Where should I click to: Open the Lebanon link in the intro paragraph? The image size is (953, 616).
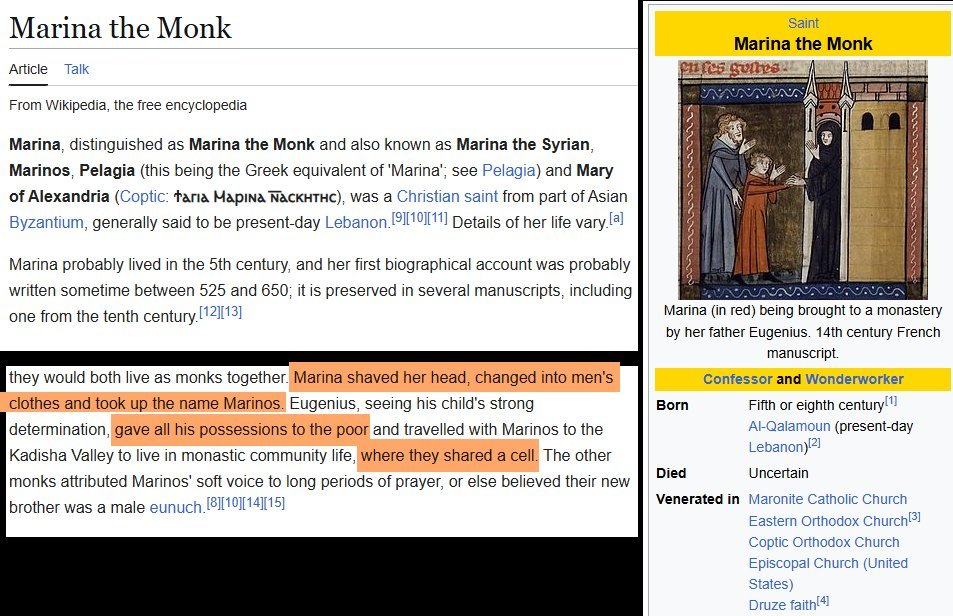tap(356, 222)
